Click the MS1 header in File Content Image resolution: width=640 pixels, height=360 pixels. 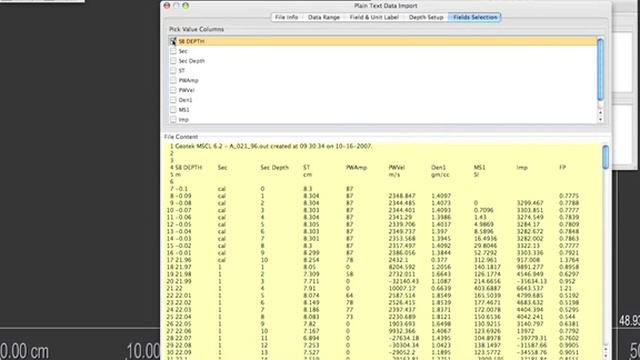480,168
